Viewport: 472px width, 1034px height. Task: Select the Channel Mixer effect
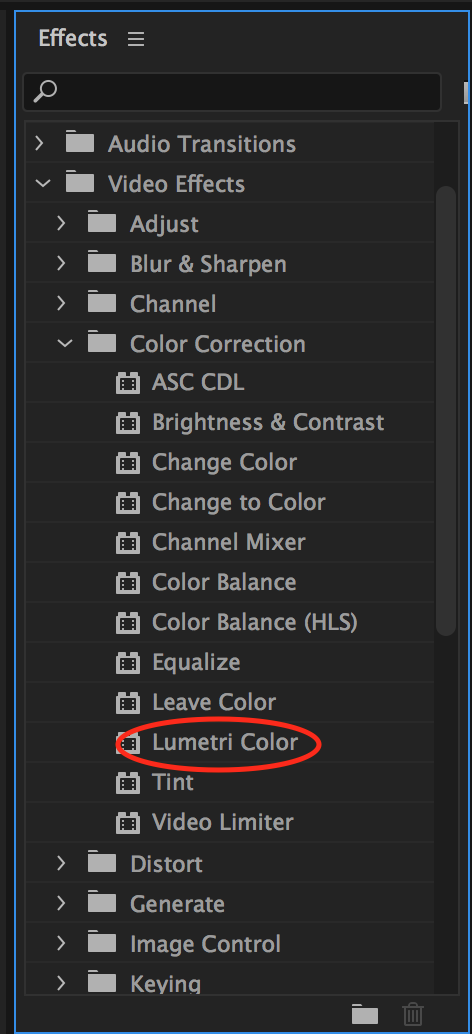point(229,543)
